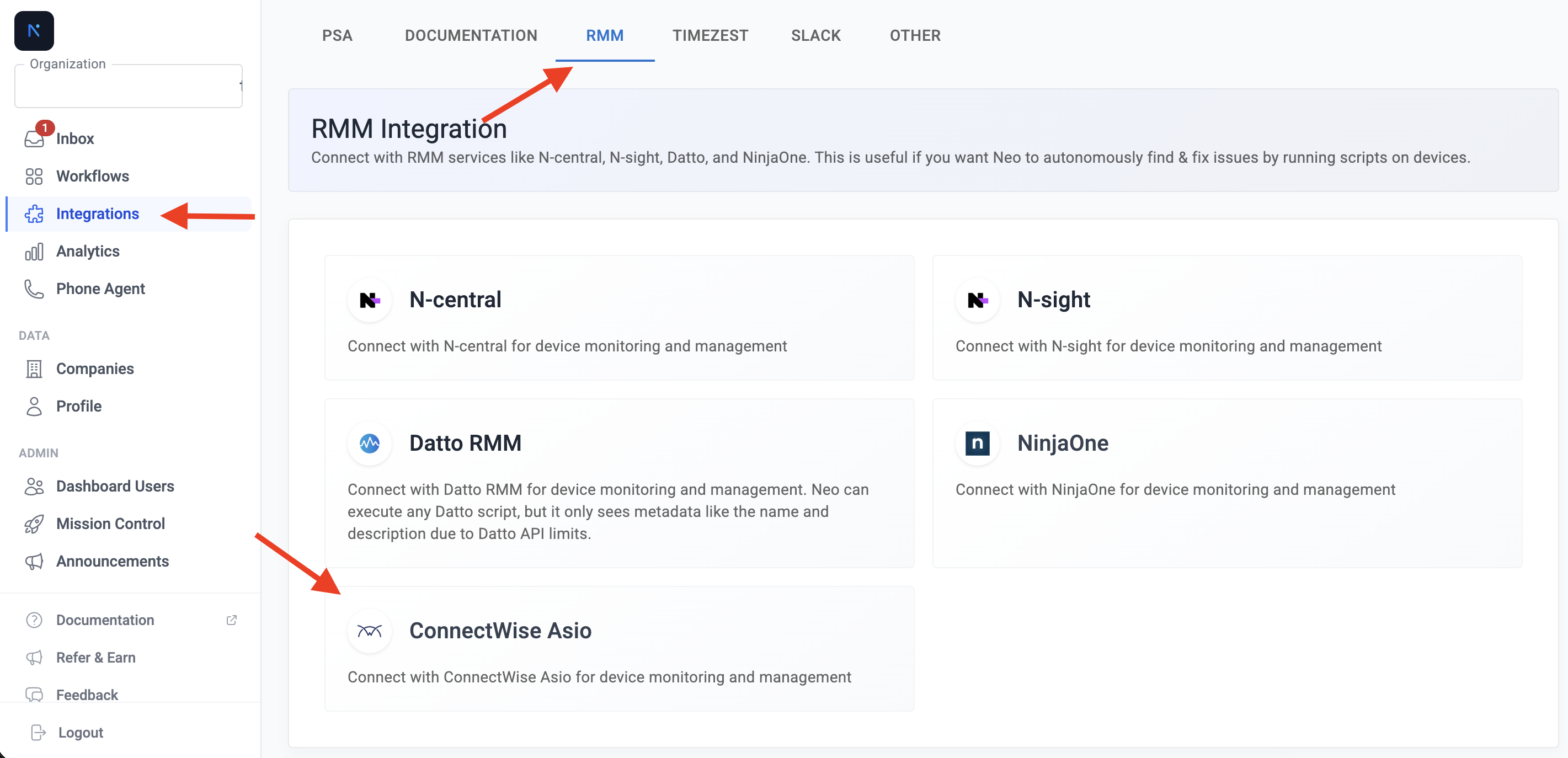Open the SLACK integrations tab
The image size is (1568, 758).
click(x=815, y=35)
